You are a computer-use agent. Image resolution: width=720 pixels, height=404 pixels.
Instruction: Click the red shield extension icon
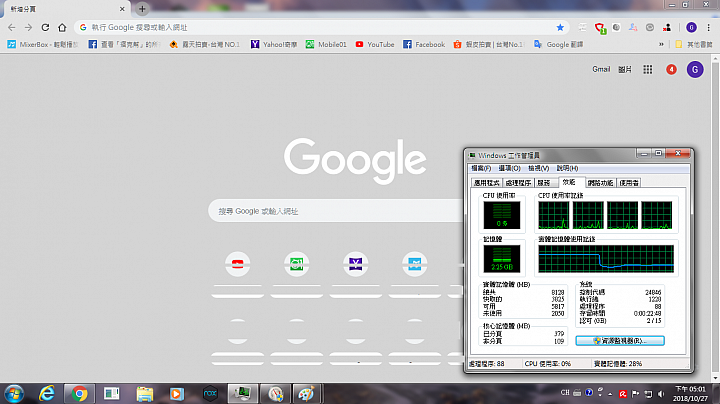pyautogui.click(x=600, y=28)
